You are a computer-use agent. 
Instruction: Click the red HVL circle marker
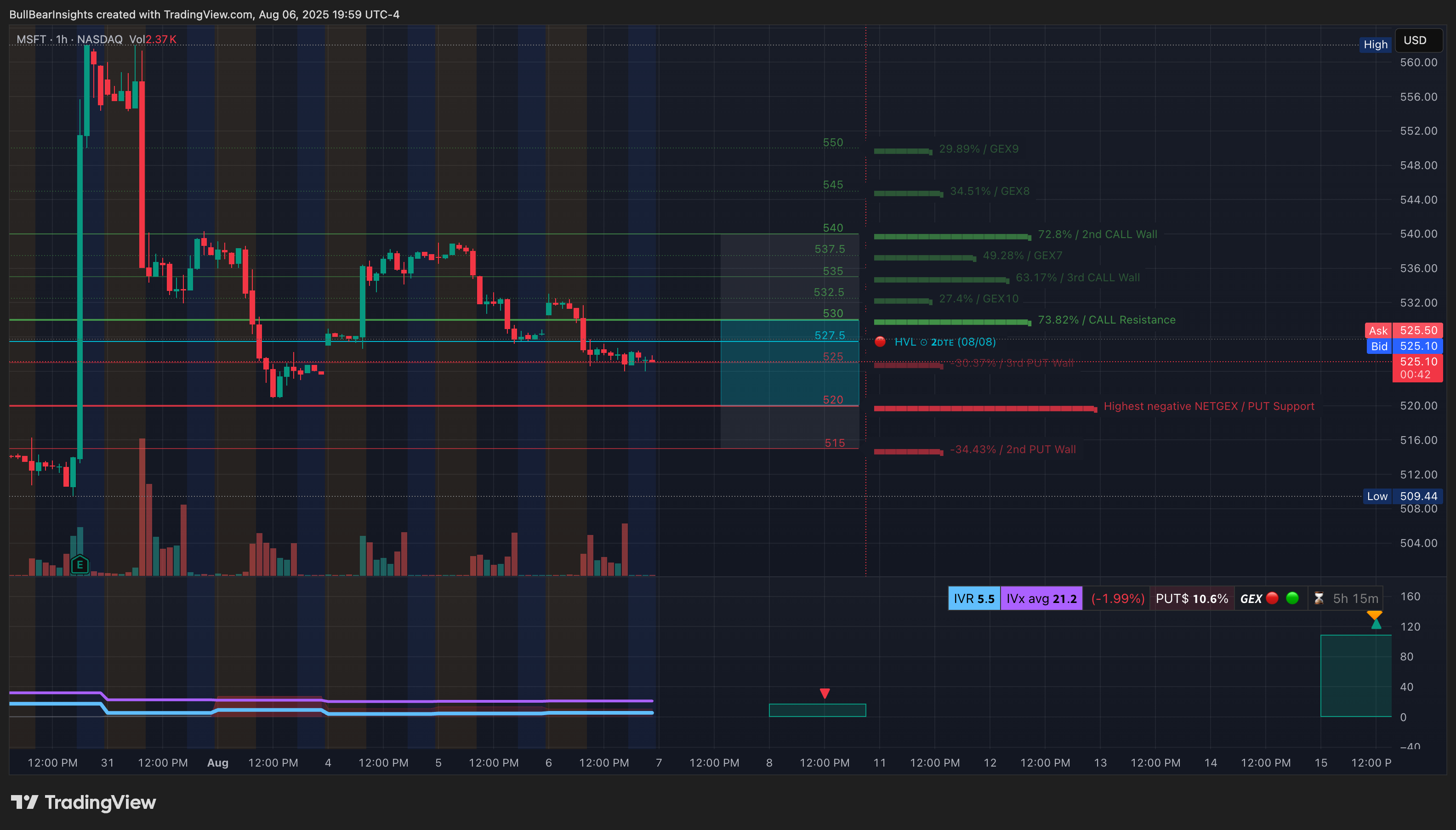tap(880, 342)
